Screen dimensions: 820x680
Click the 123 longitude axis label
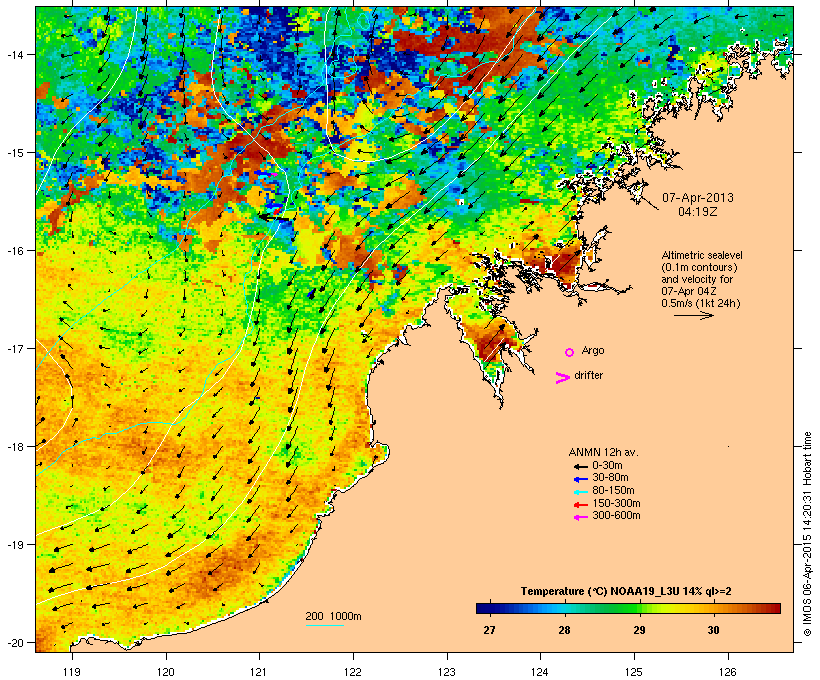point(447,672)
